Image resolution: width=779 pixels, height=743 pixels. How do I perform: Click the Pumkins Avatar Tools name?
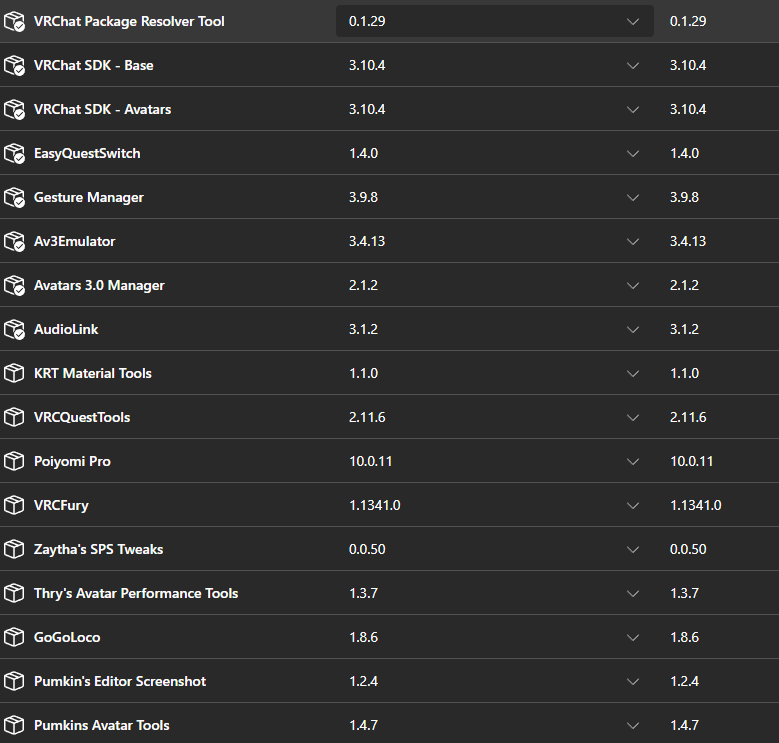(x=101, y=725)
